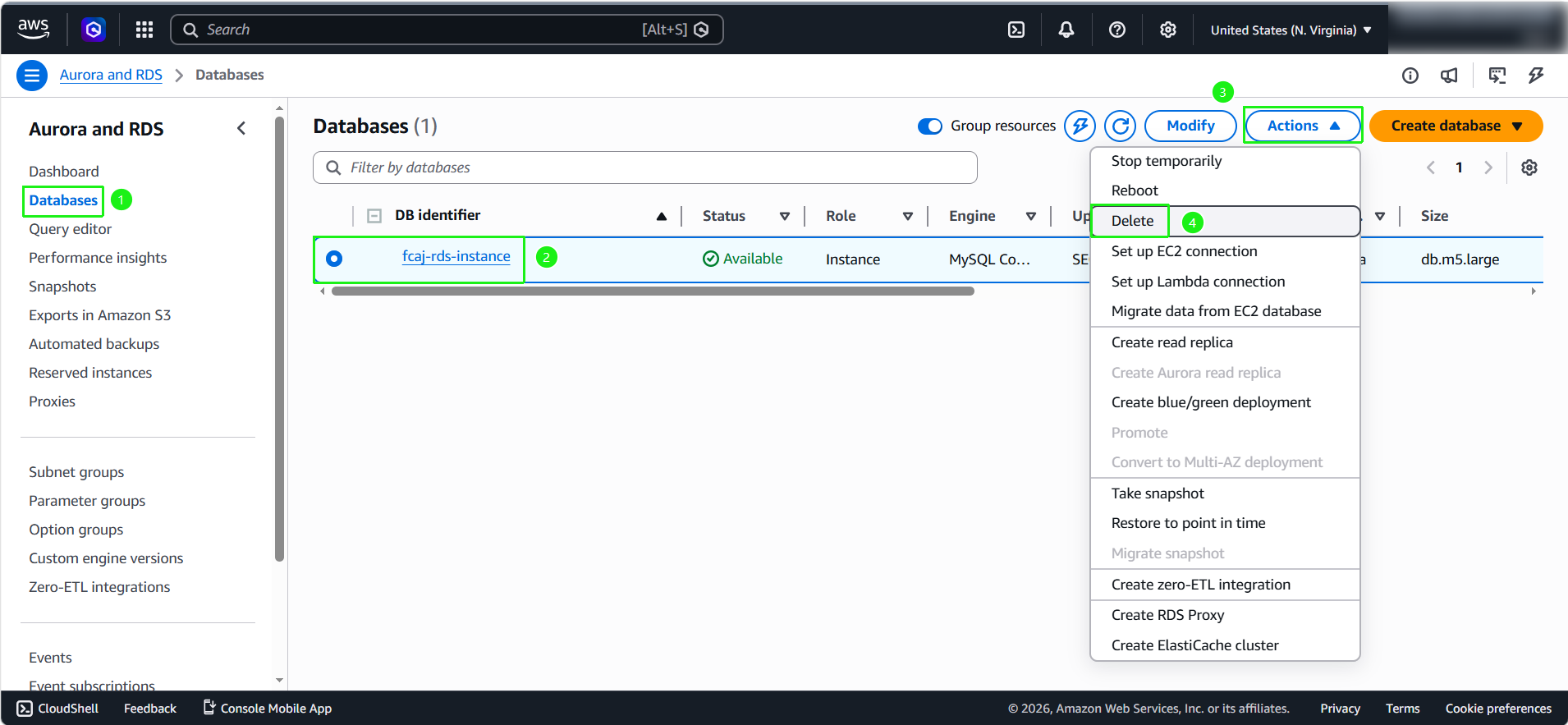The height and width of the screenshot is (725, 1568).
Task: Open Snapshots in the sidebar
Action: click(x=62, y=287)
